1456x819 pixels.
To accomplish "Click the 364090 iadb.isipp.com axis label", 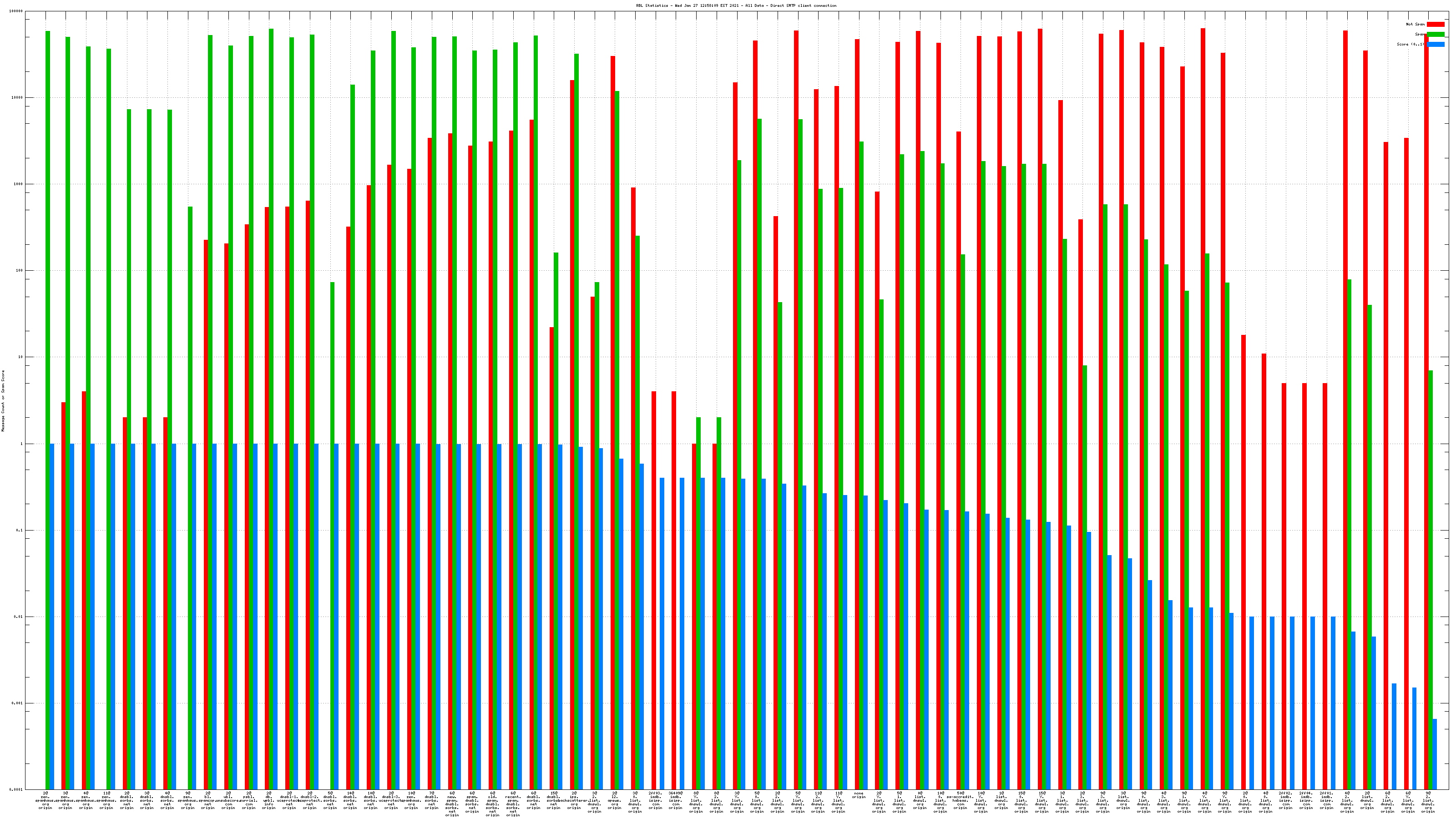I will coord(676,800).
